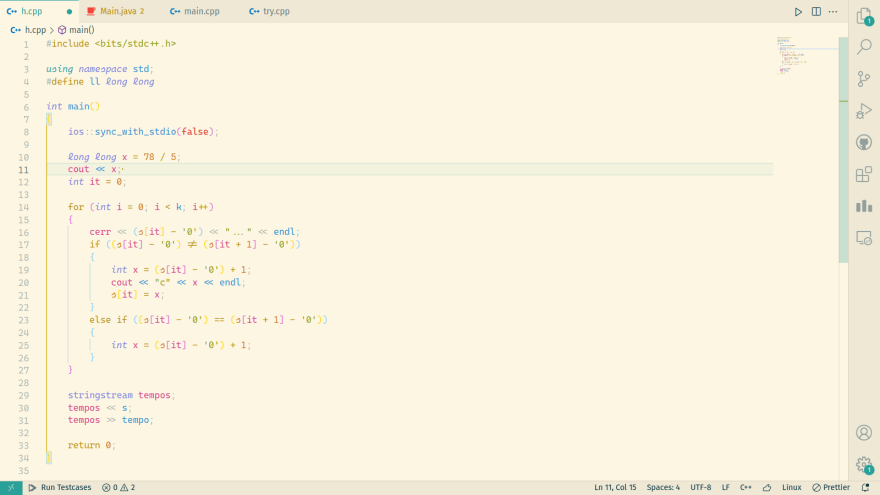Click 'int it = 0;' line
The width and height of the screenshot is (880, 495).
click(x=97, y=182)
